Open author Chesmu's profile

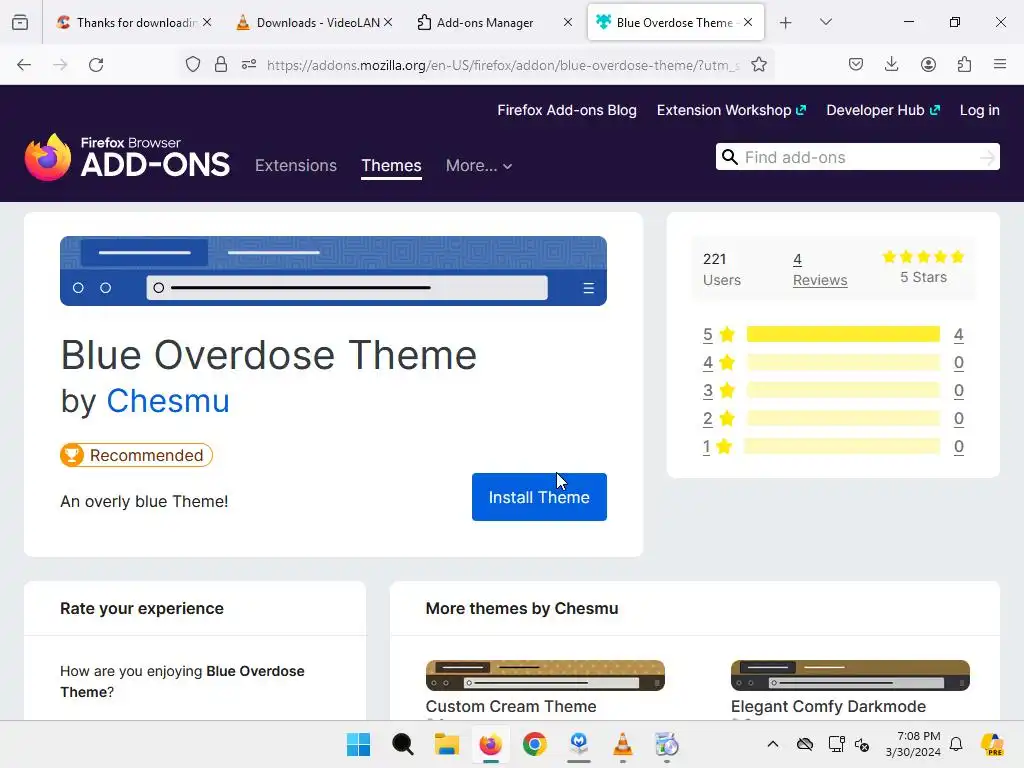168,401
